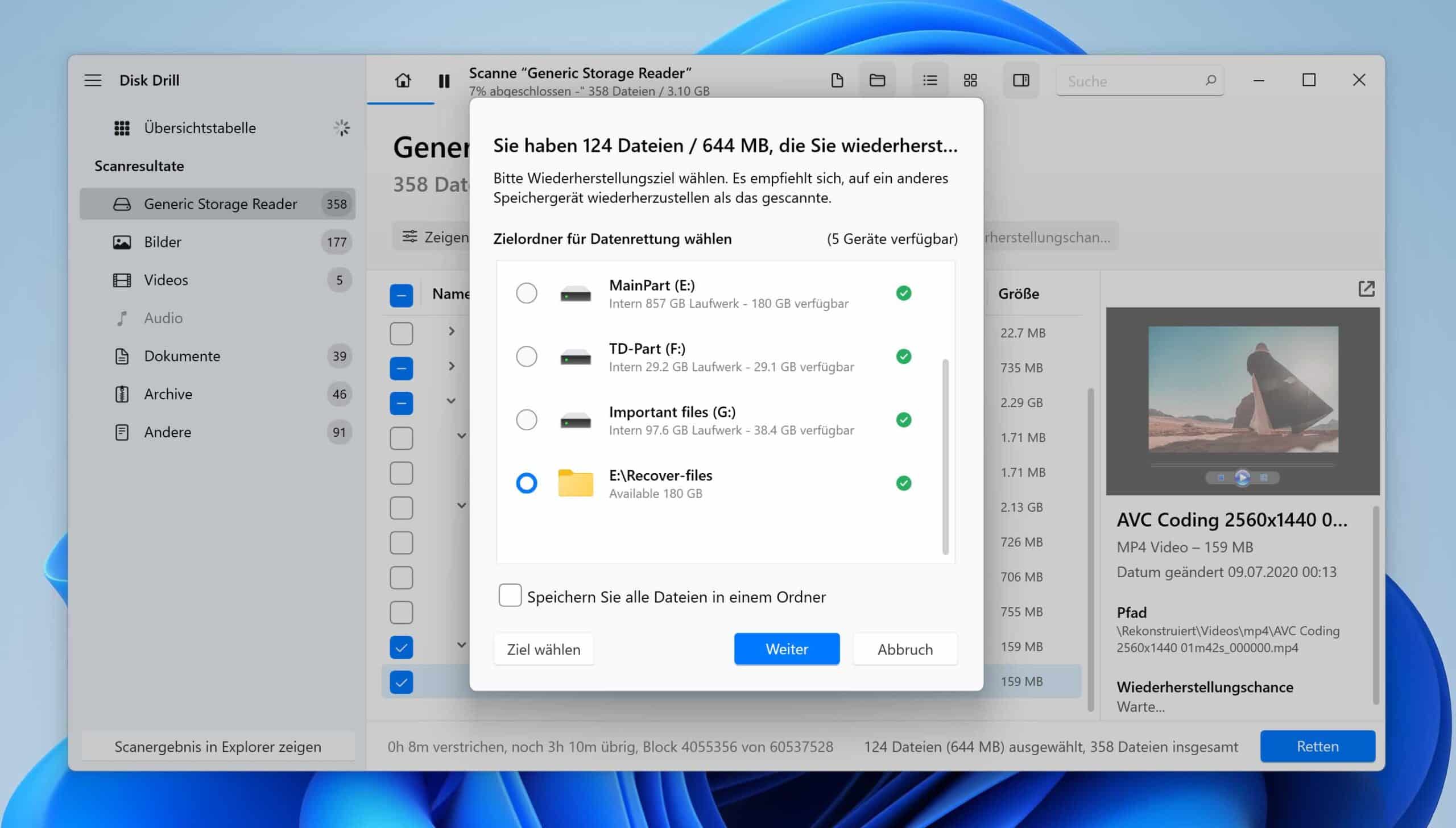The image size is (1456, 828).
Task: Click the Retten recover button
Action: (1317, 746)
